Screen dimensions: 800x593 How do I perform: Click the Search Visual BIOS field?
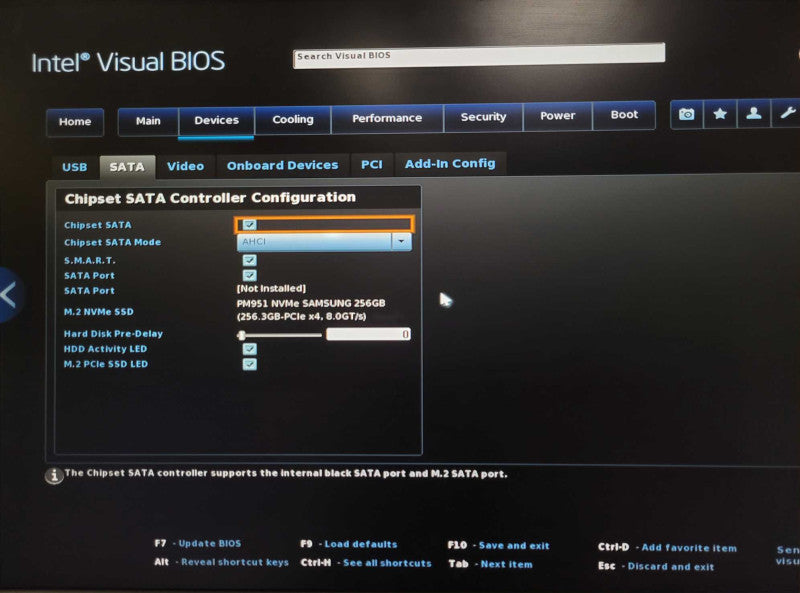pyautogui.click(x=479, y=55)
